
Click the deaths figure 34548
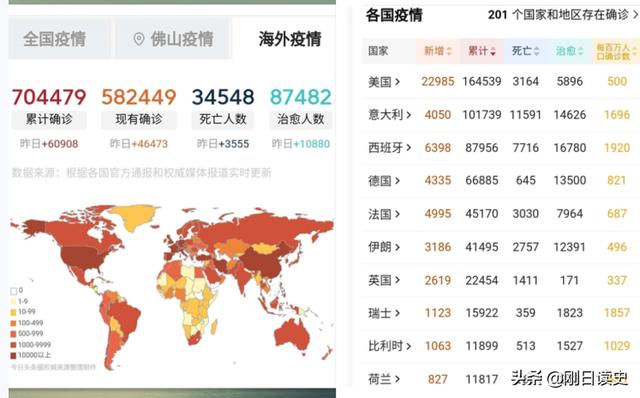(x=223, y=97)
